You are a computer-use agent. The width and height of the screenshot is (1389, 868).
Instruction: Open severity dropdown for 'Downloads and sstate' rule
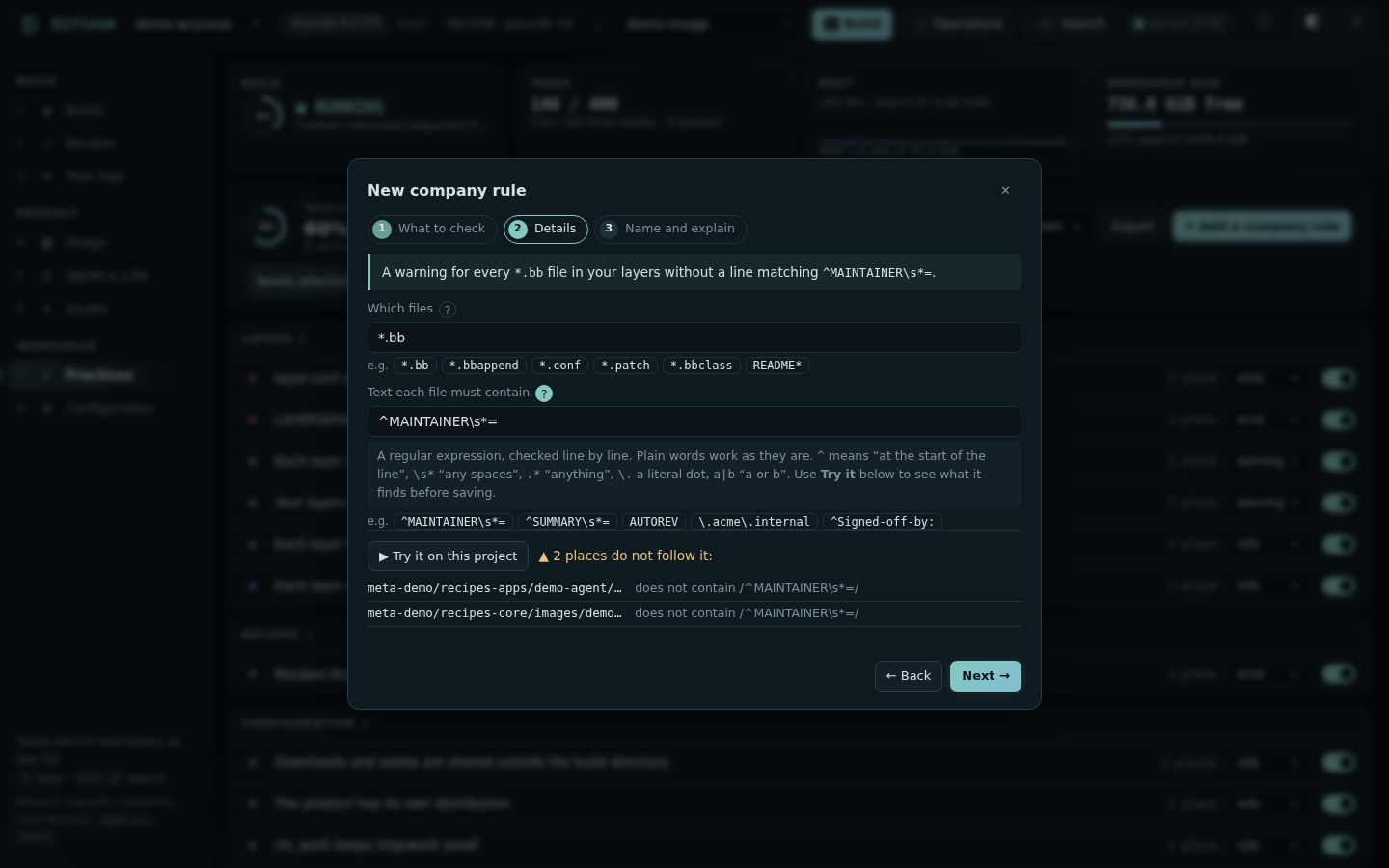coord(1266,763)
